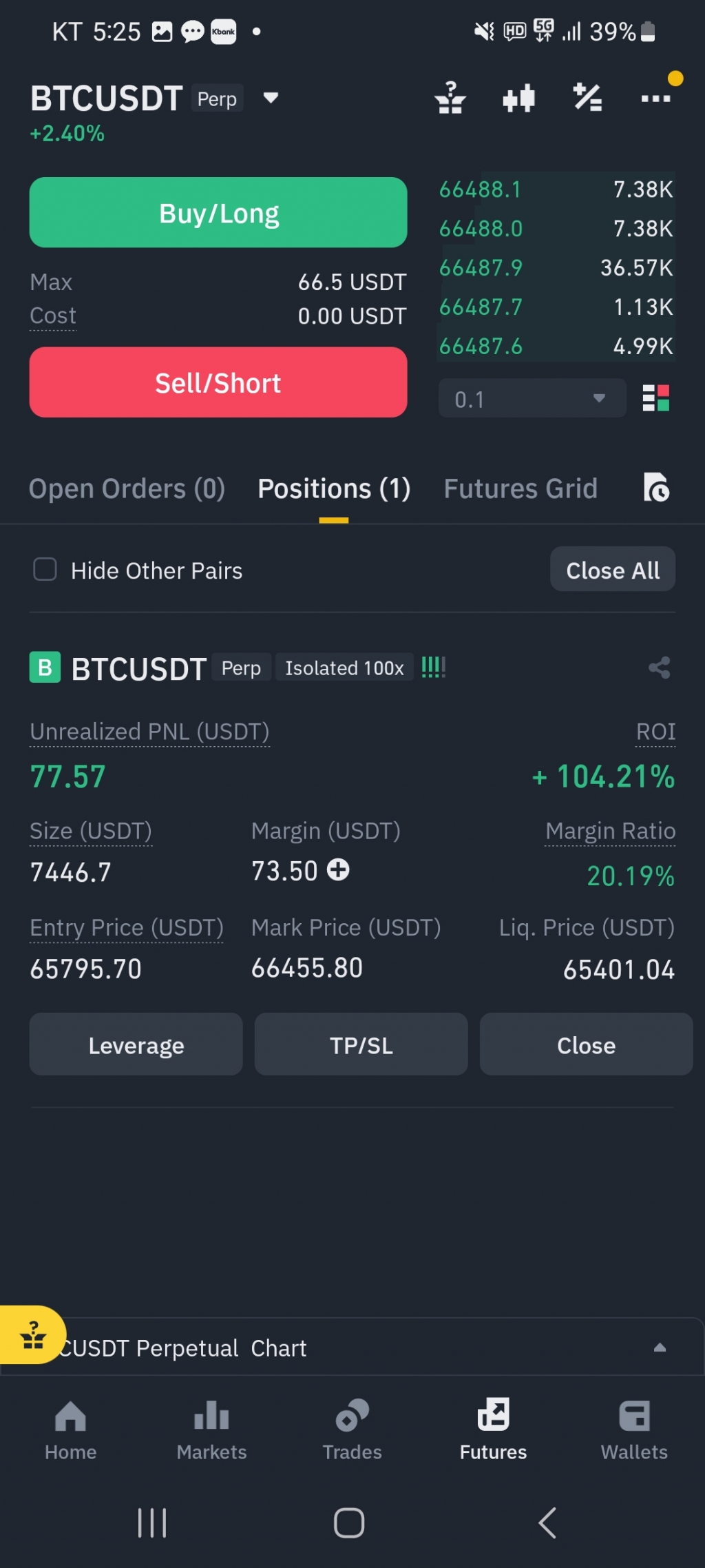Tap the futures calculator percent icon
Image resolution: width=705 pixels, height=1568 pixels.
pyautogui.click(x=587, y=98)
